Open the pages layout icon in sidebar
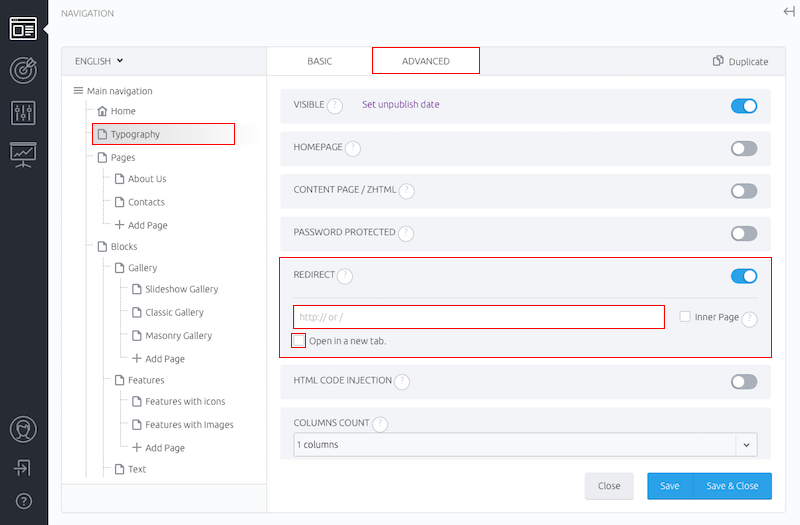 23,29
